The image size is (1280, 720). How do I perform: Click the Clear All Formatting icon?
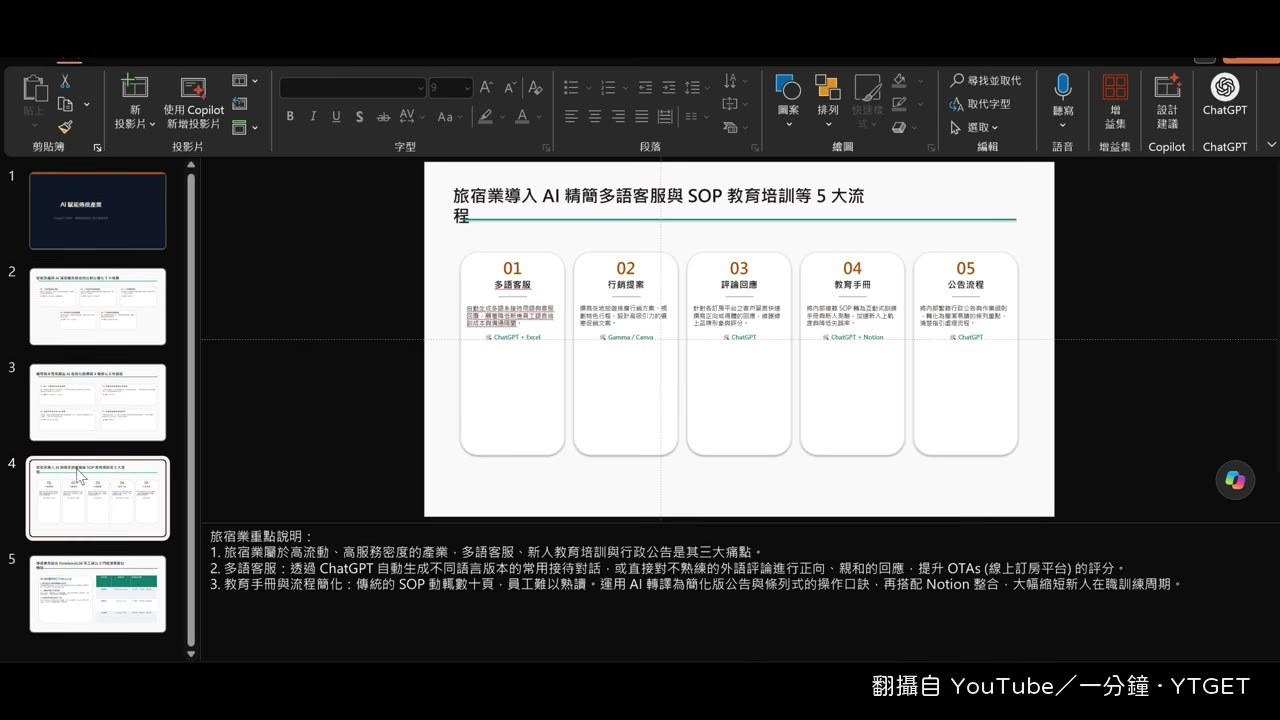pyautogui.click(x=535, y=88)
